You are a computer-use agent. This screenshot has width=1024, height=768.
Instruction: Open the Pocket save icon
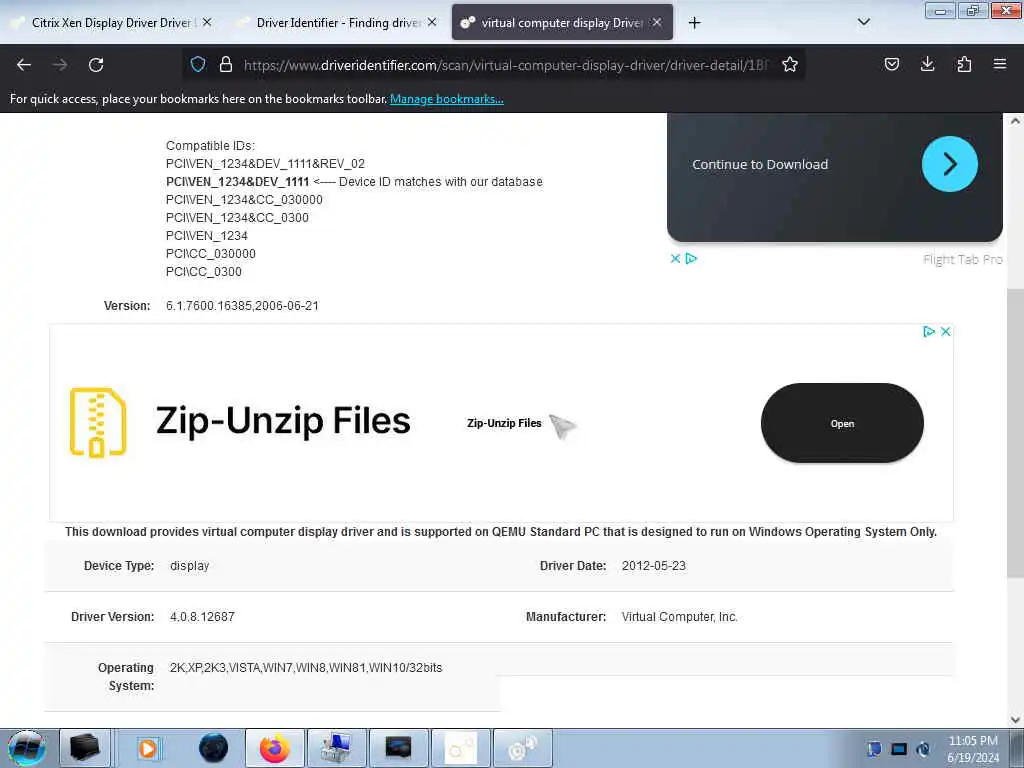coord(891,64)
